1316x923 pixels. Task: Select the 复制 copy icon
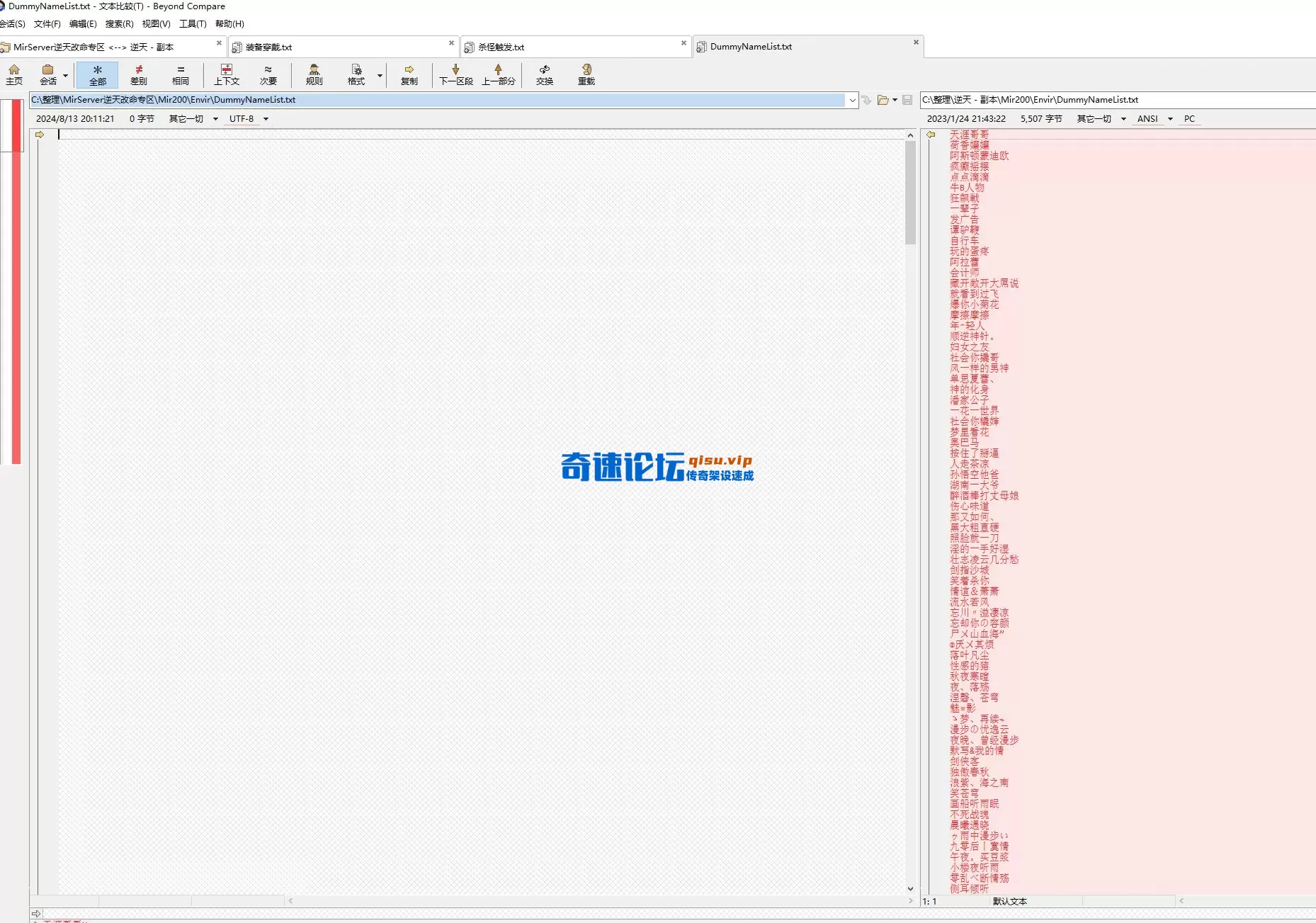click(x=409, y=74)
